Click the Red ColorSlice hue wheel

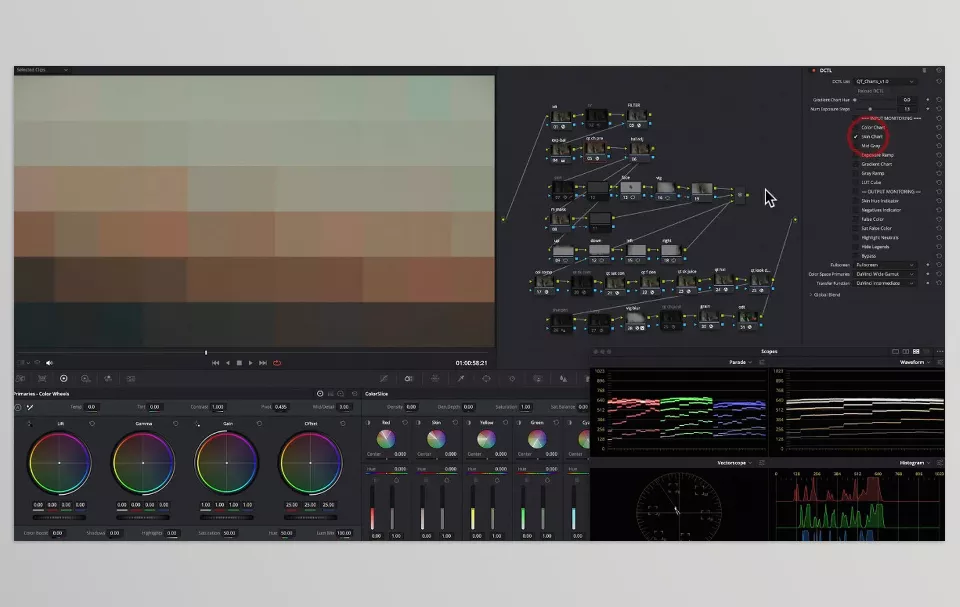pos(386,439)
